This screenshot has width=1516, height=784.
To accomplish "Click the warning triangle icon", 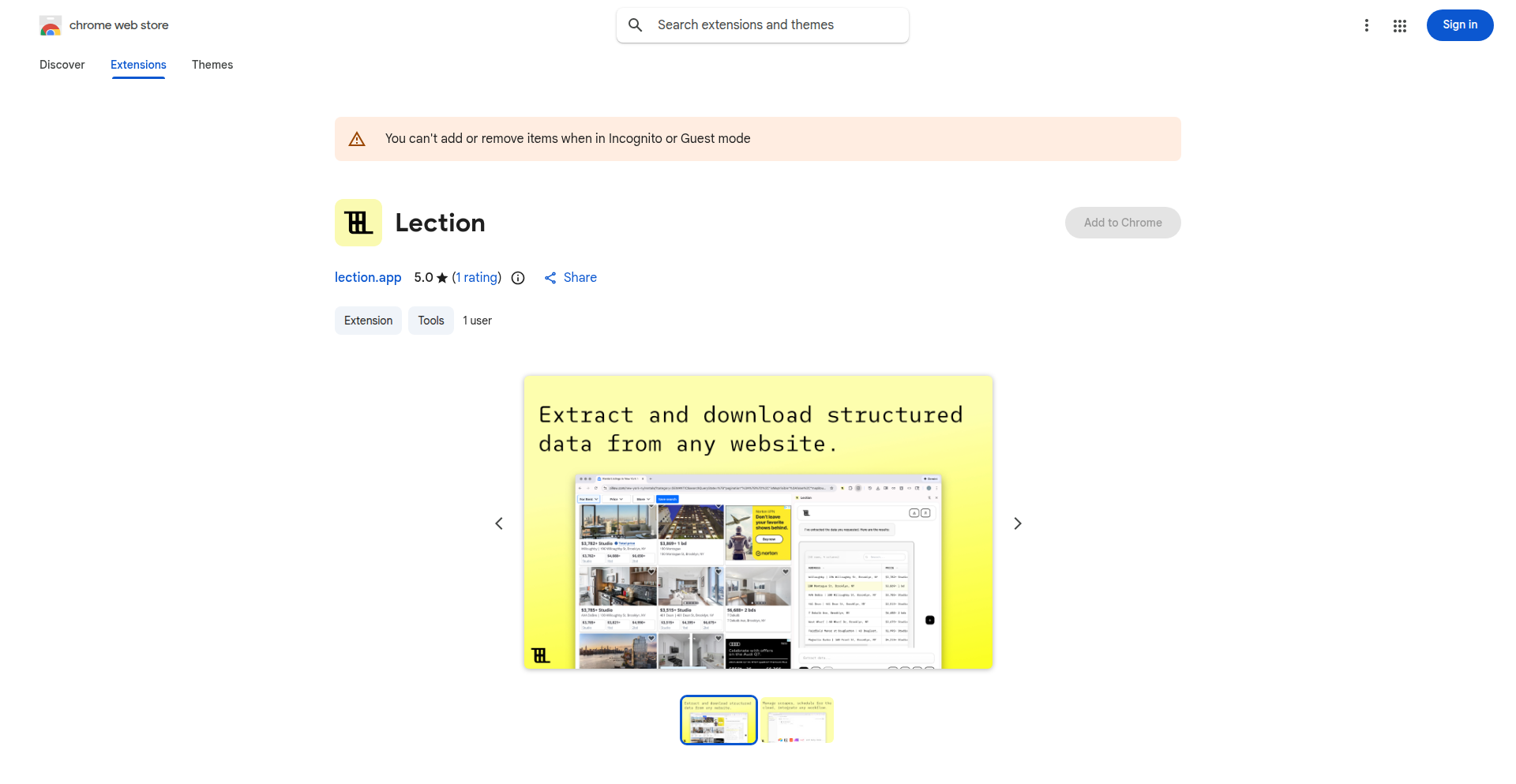I will point(357,139).
